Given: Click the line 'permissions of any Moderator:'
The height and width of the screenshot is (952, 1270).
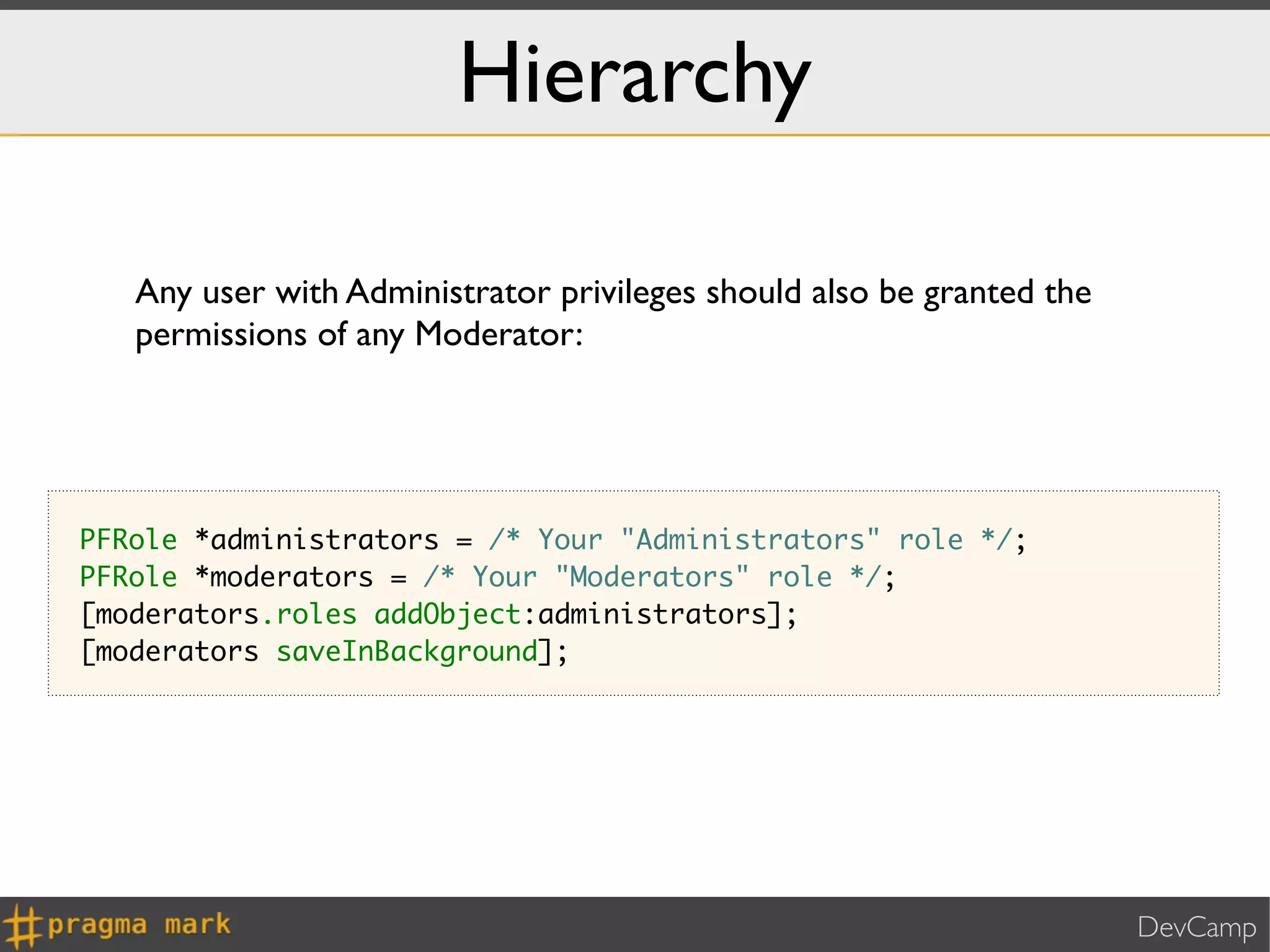Looking at the screenshot, I should (x=359, y=335).
